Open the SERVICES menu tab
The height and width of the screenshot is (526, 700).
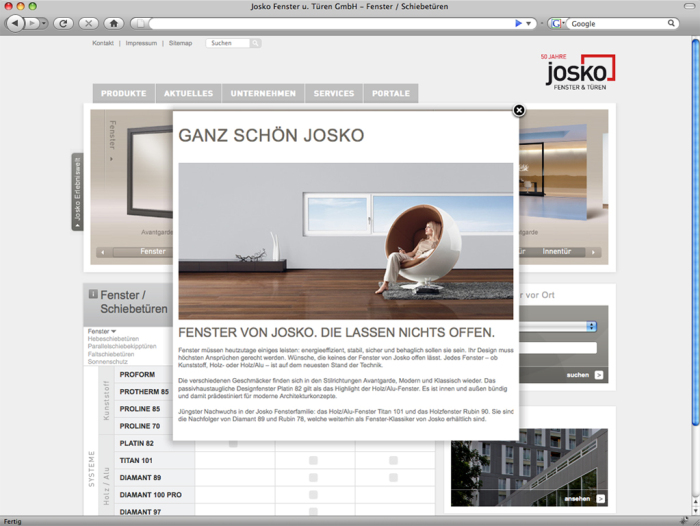click(x=333, y=93)
